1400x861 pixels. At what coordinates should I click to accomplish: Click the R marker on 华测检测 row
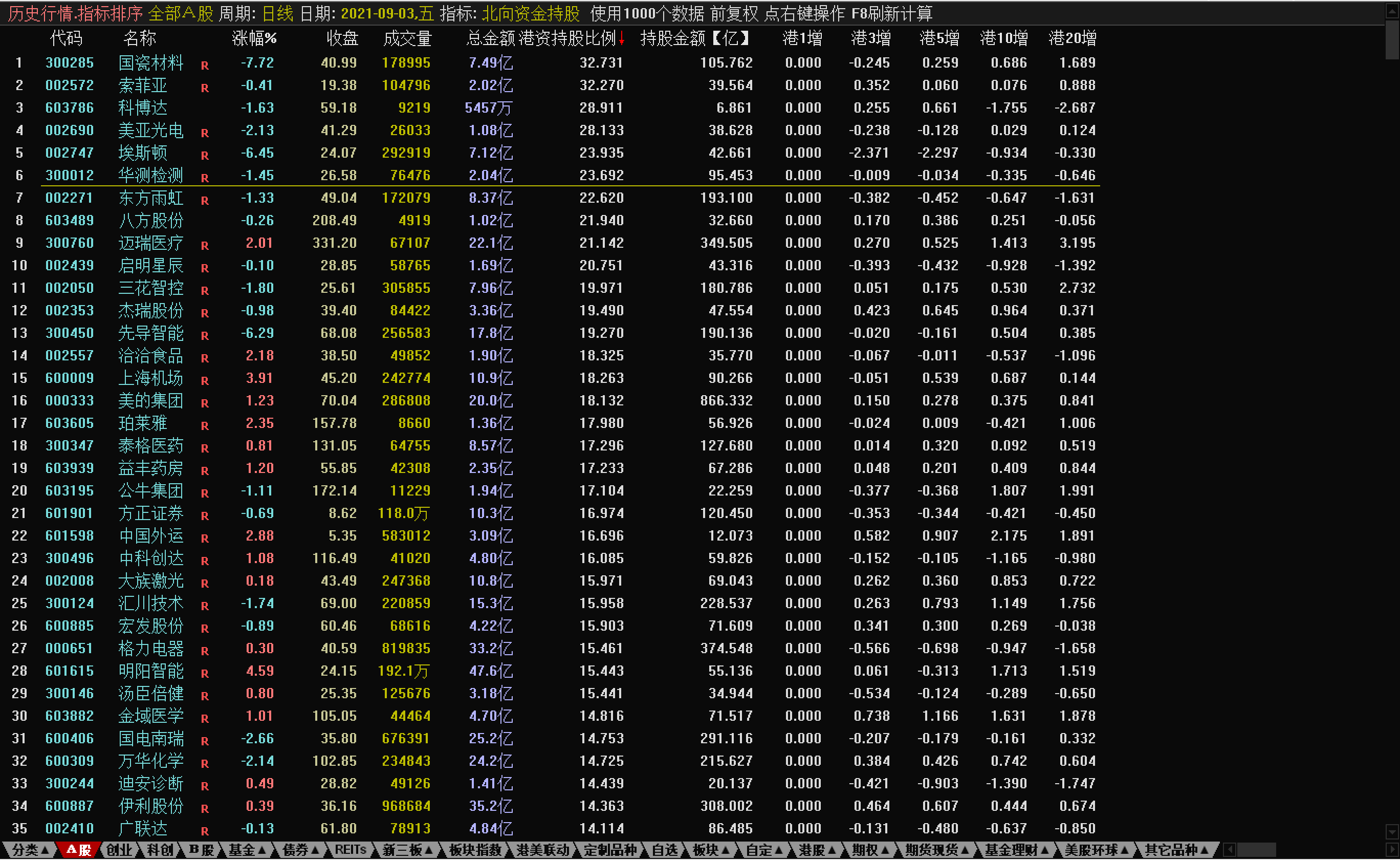pyautogui.click(x=205, y=178)
